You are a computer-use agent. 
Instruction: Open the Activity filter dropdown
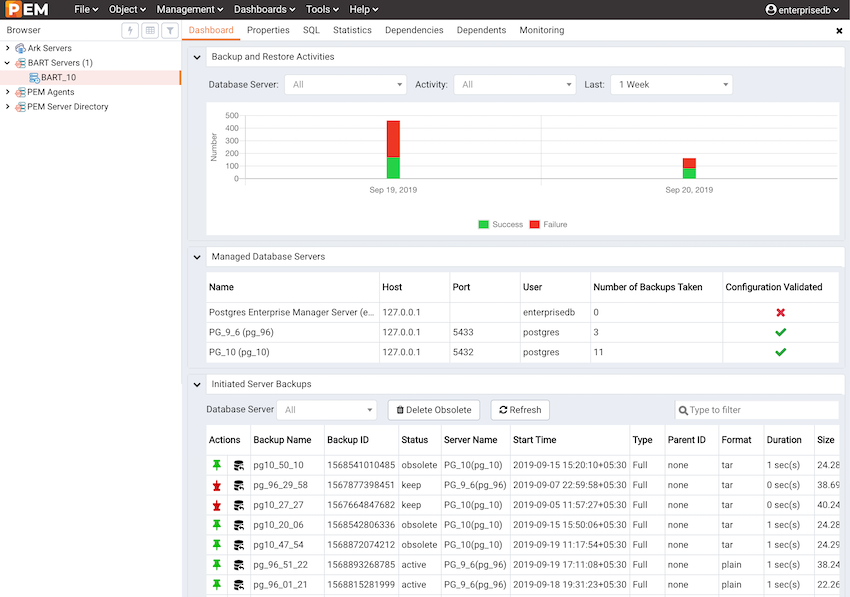(514, 85)
